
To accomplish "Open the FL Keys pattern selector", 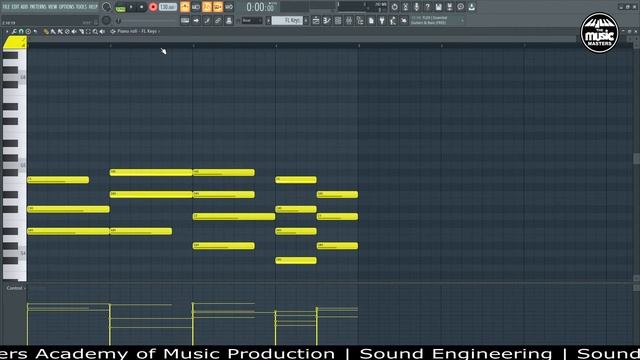I will (287, 20).
